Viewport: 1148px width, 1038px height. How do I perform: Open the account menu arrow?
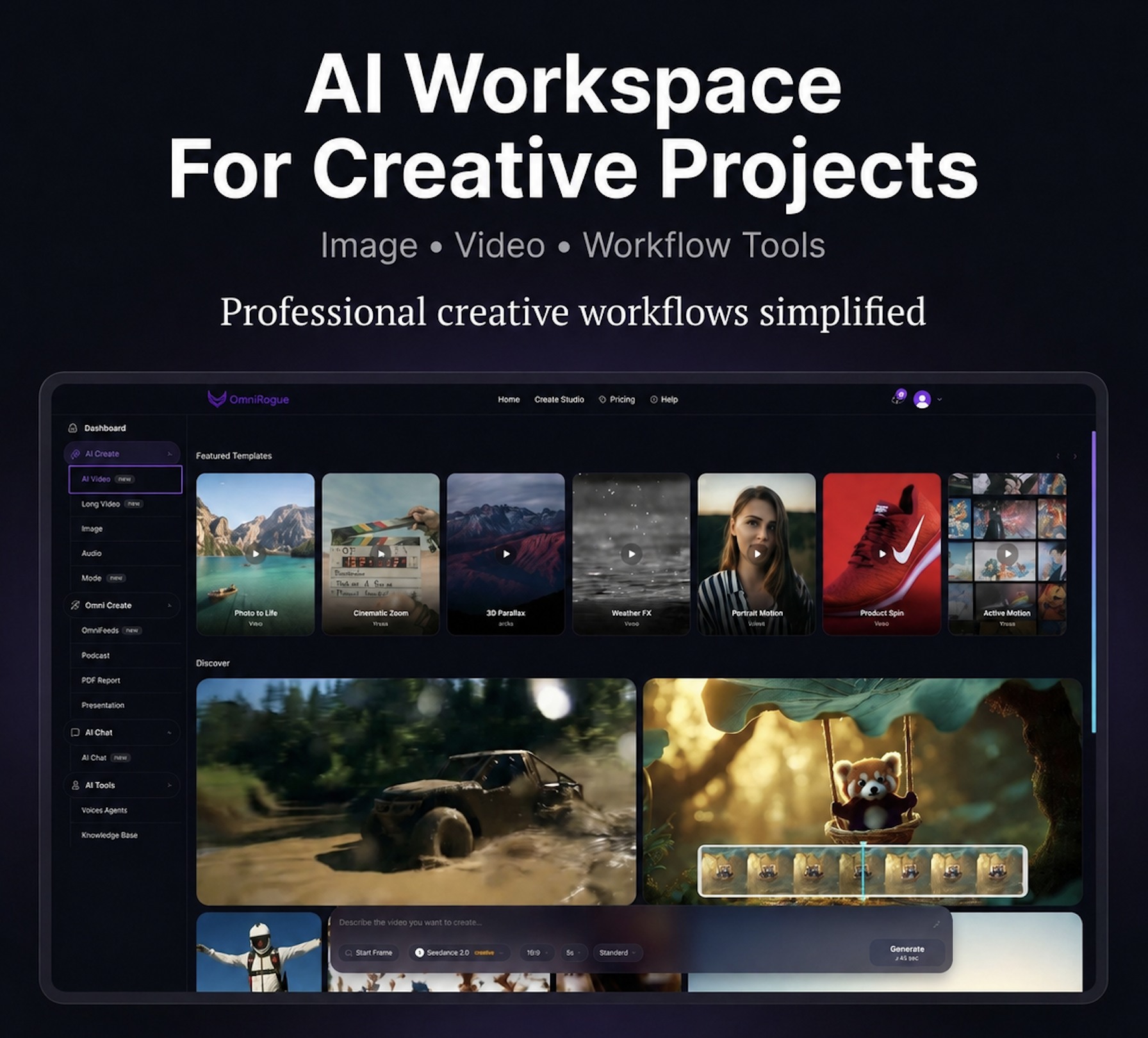click(x=939, y=399)
